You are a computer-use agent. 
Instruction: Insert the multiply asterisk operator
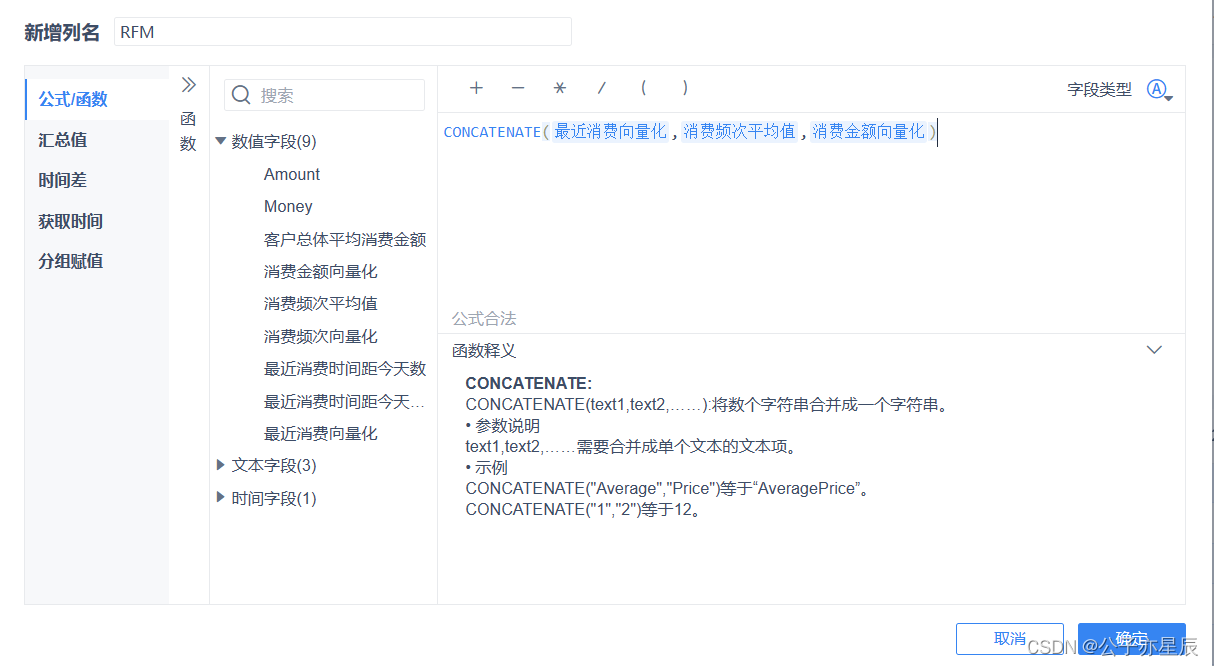560,88
